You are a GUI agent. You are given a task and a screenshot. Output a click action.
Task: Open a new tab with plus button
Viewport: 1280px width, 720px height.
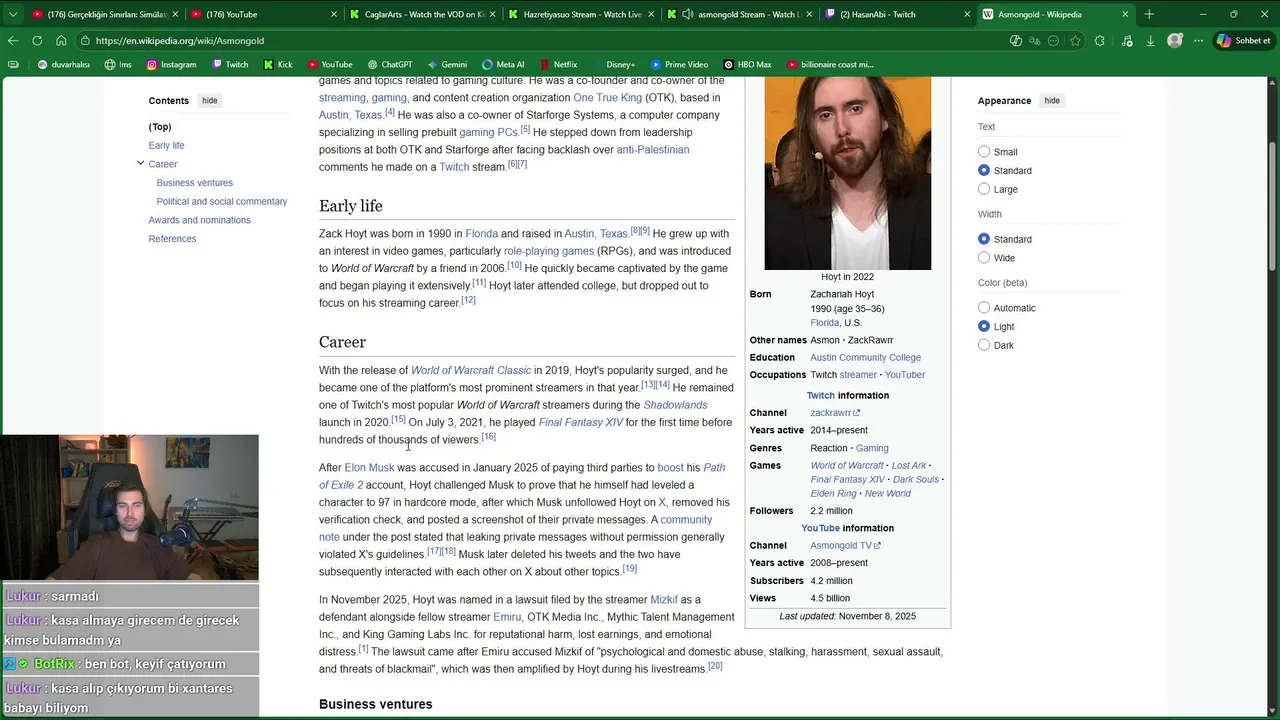pos(1148,14)
